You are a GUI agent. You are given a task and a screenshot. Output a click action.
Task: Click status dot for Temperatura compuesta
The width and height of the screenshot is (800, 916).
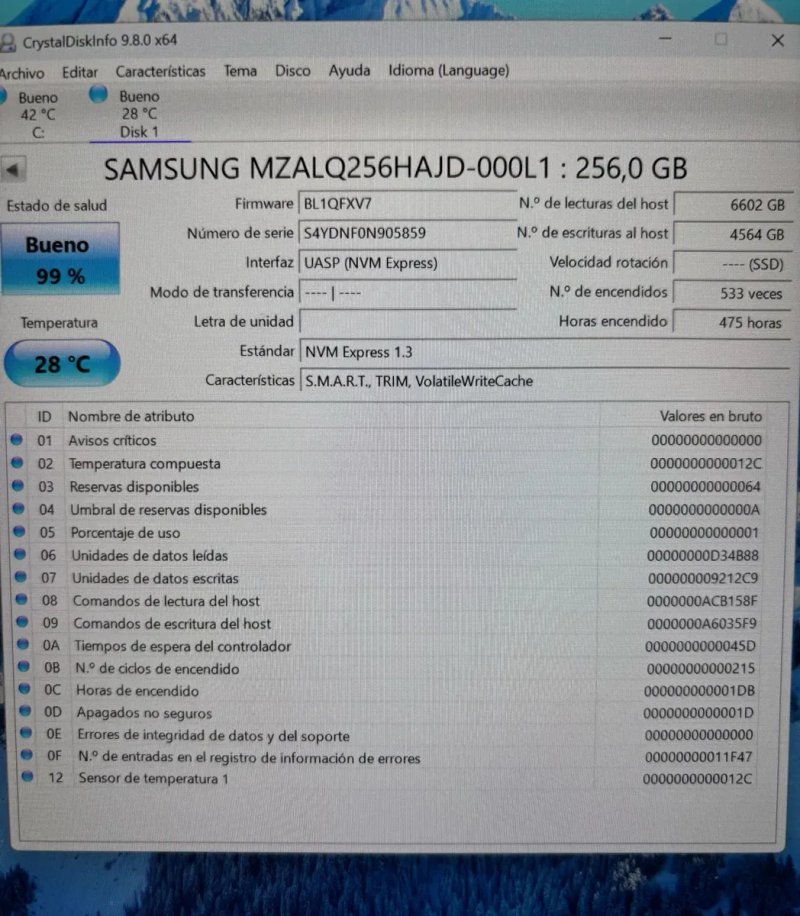pyautogui.click(x=17, y=463)
